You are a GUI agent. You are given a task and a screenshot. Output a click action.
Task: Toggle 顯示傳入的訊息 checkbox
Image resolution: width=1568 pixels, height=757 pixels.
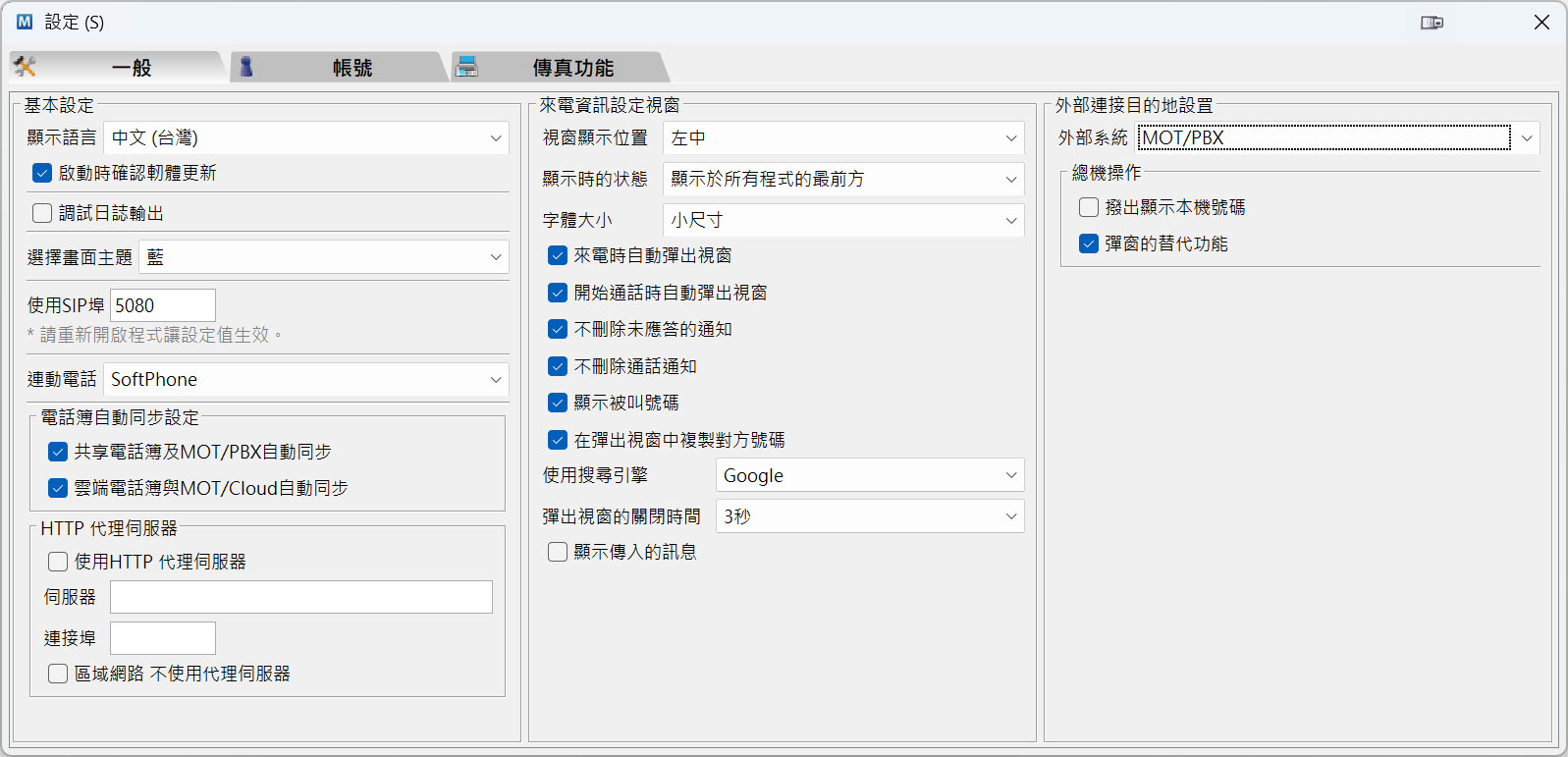pyautogui.click(x=558, y=552)
